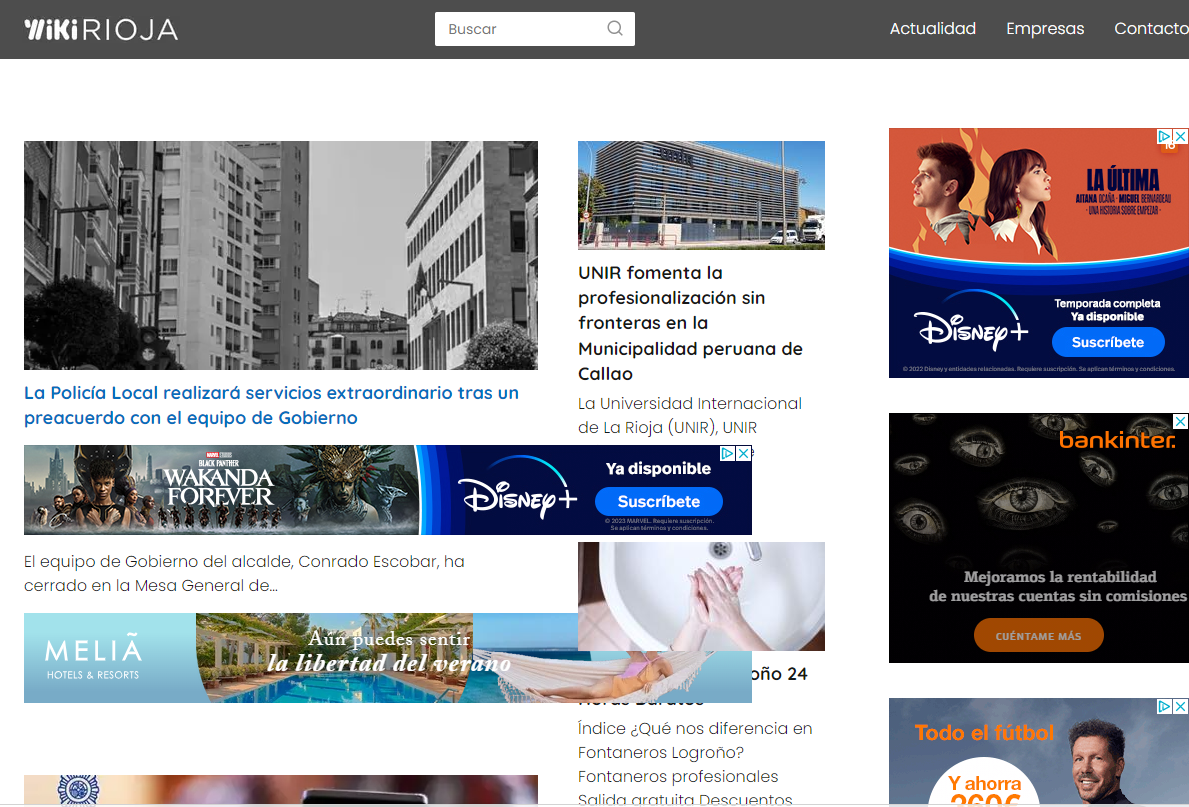
Task: Open the Contacto page
Action: pyautogui.click(x=1151, y=29)
